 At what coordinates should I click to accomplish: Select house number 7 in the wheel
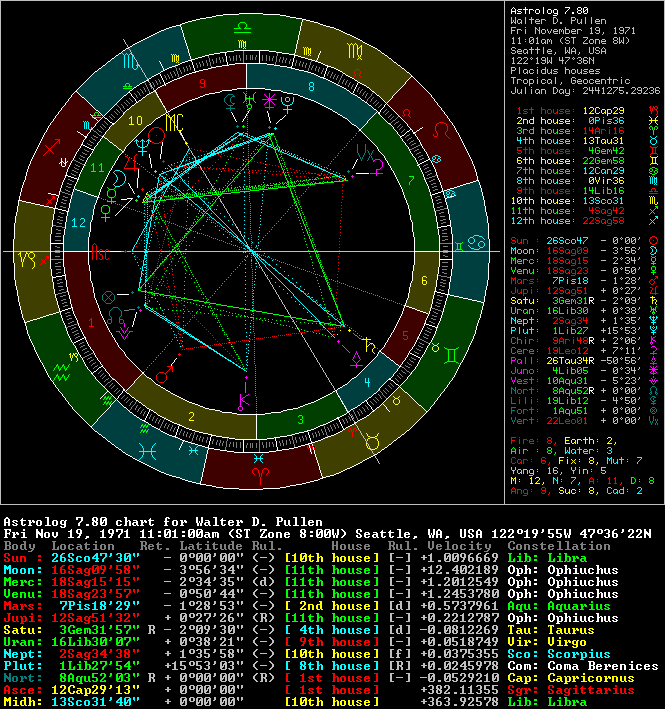(411, 181)
